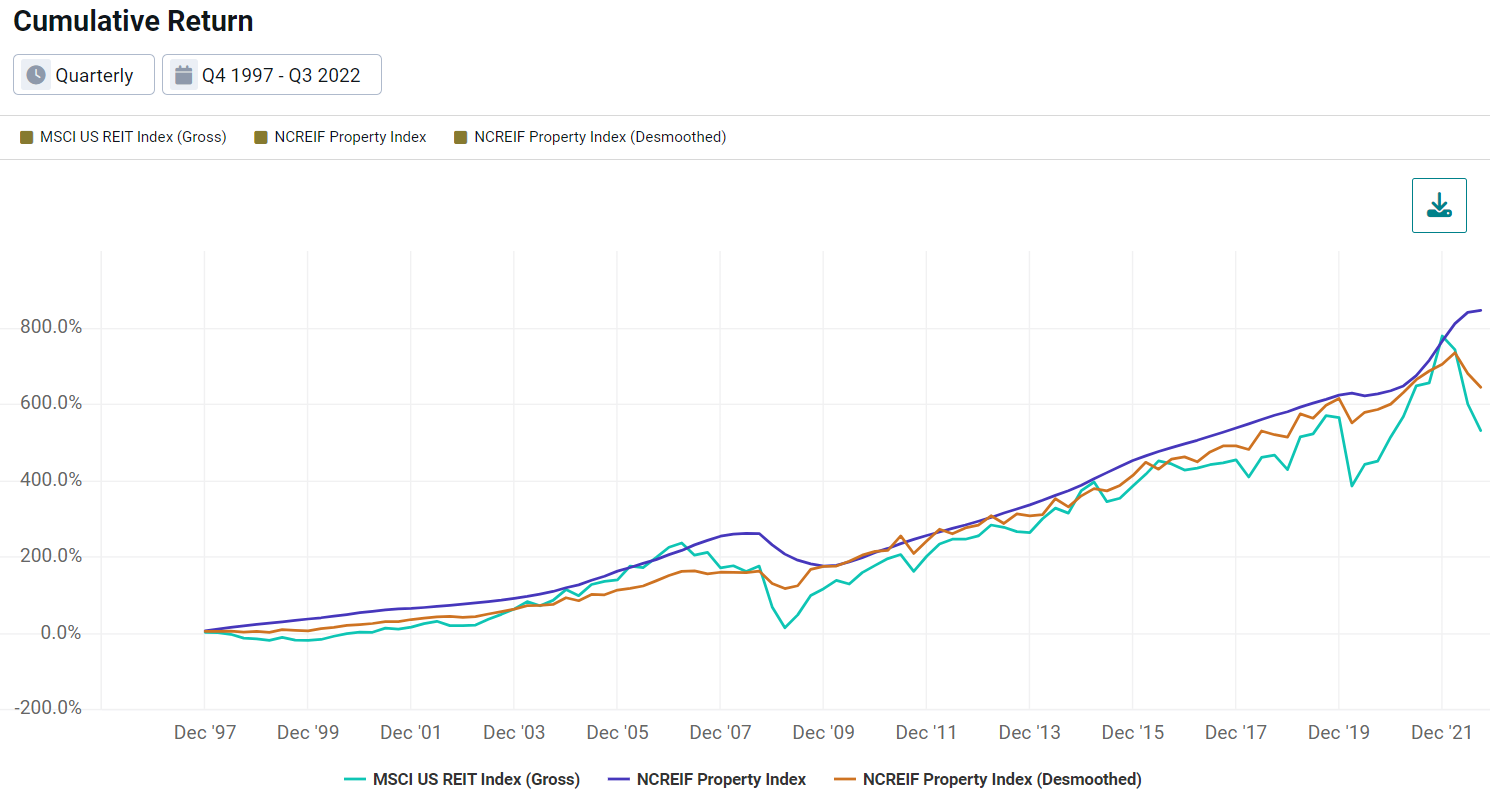Click the top NCREIF Property Index color swatch
The width and height of the screenshot is (1490, 800).
[261, 137]
